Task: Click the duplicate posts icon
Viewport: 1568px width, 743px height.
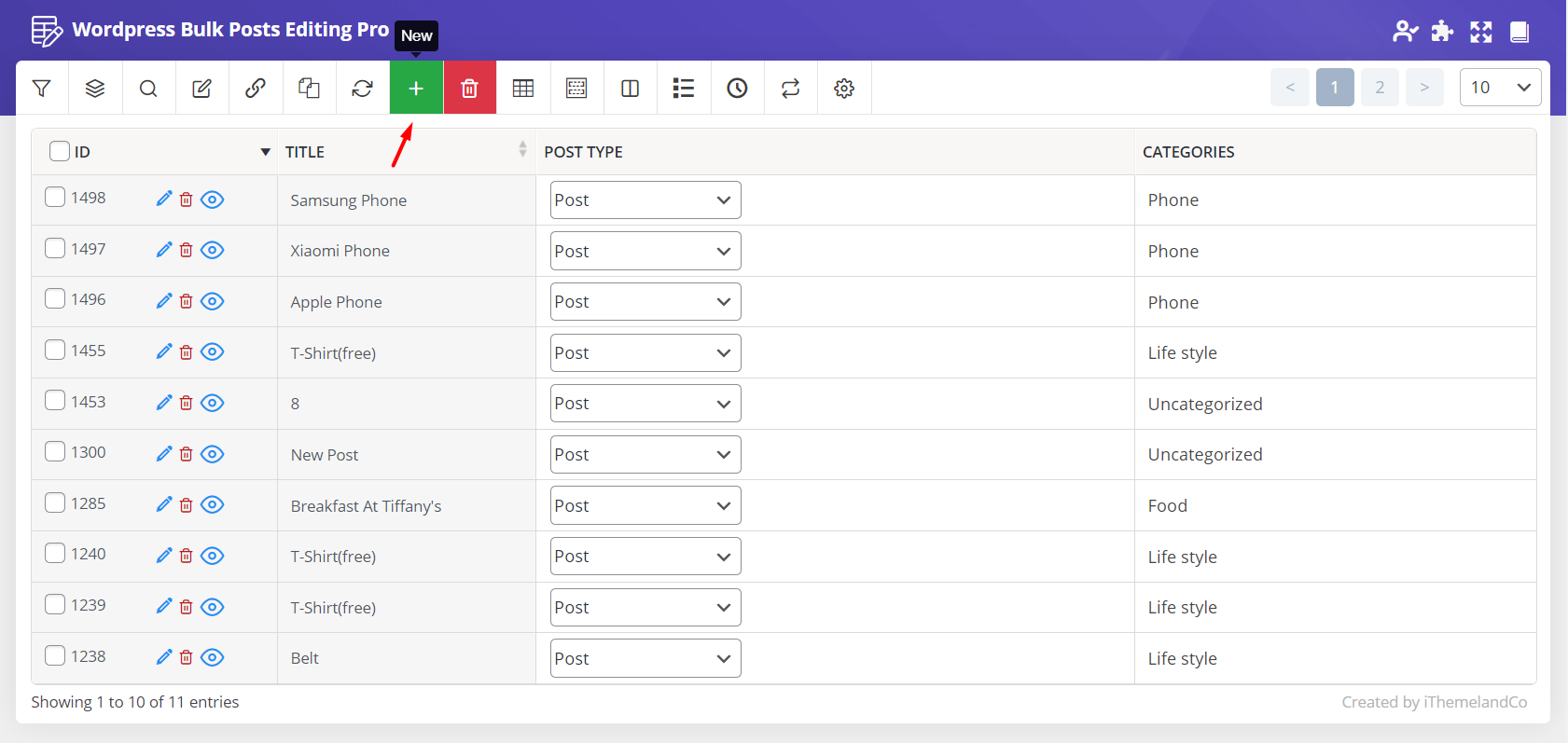Action: coord(309,89)
